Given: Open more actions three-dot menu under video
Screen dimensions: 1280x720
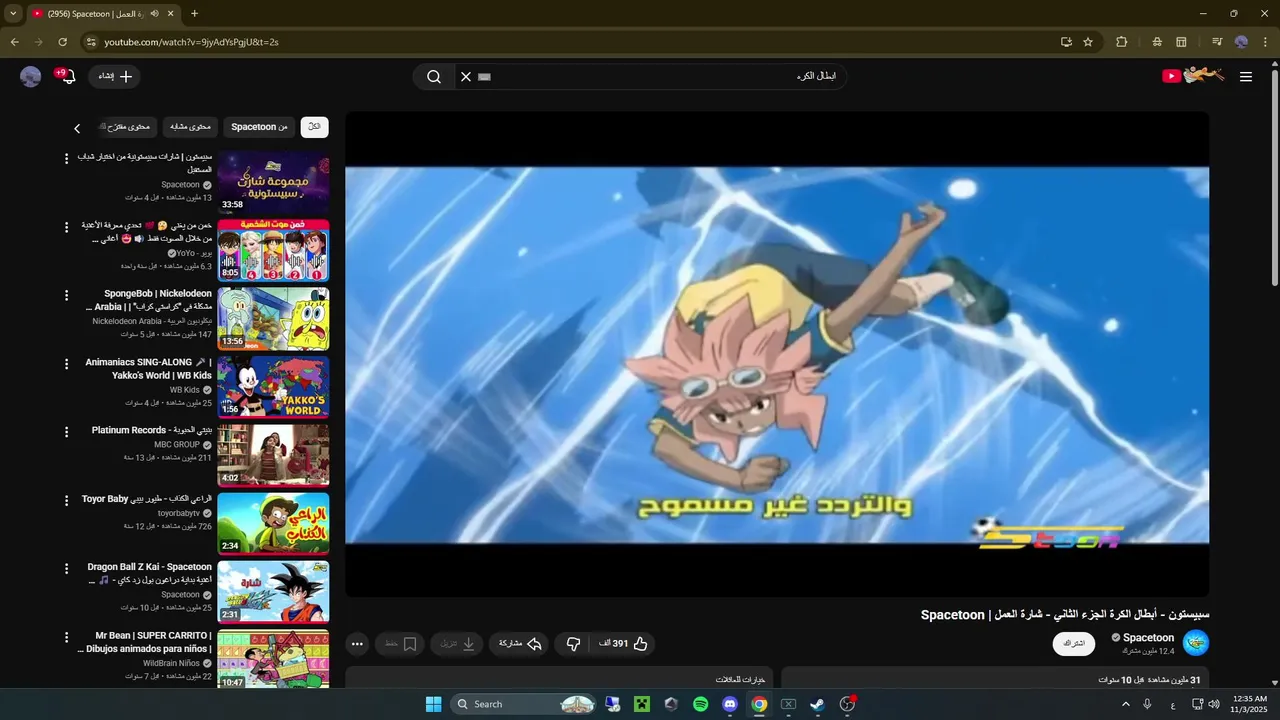Looking at the screenshot, I should [358, 643].
